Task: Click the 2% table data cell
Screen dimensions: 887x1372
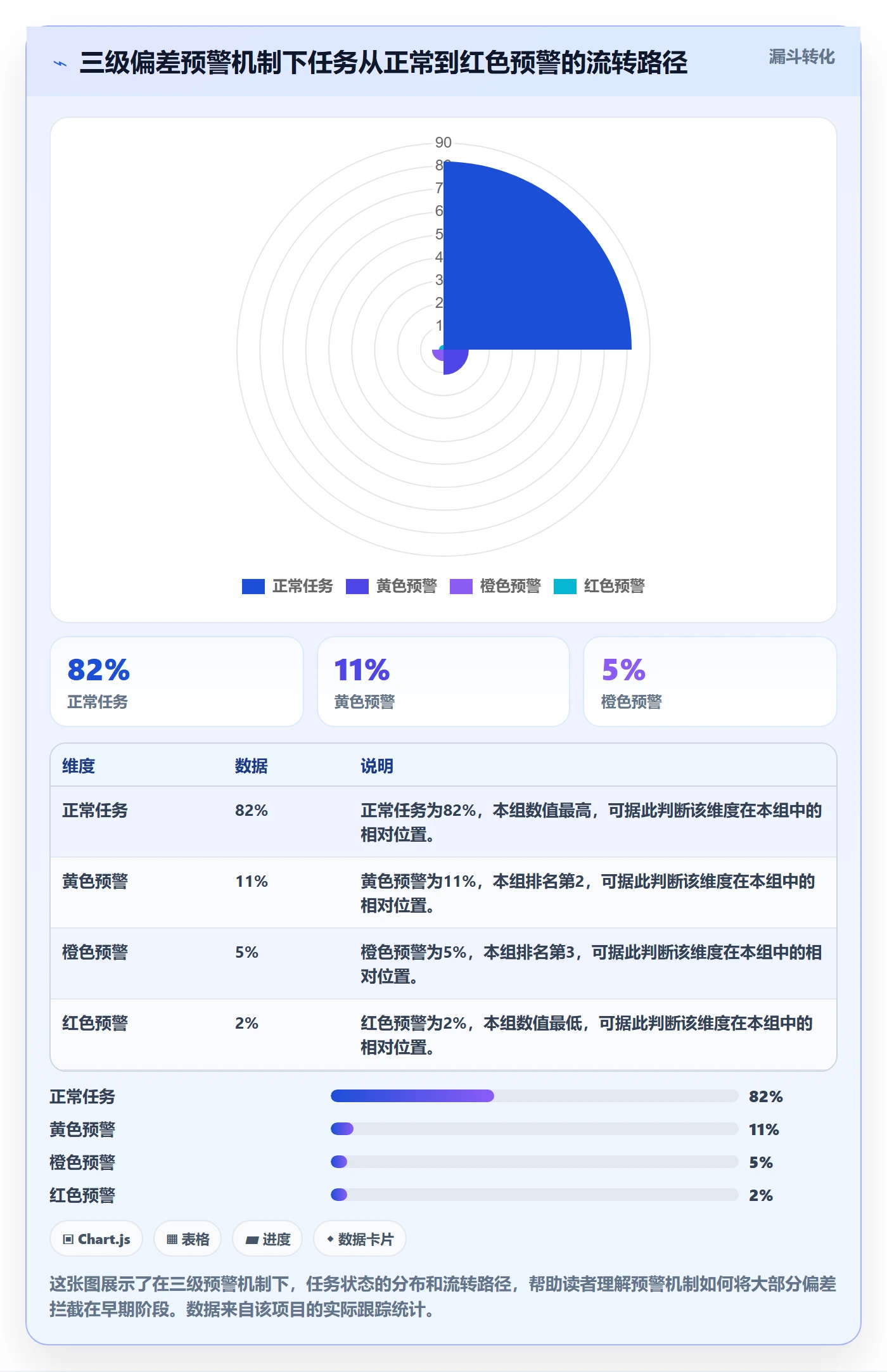Action: [x=246, y=1023]
